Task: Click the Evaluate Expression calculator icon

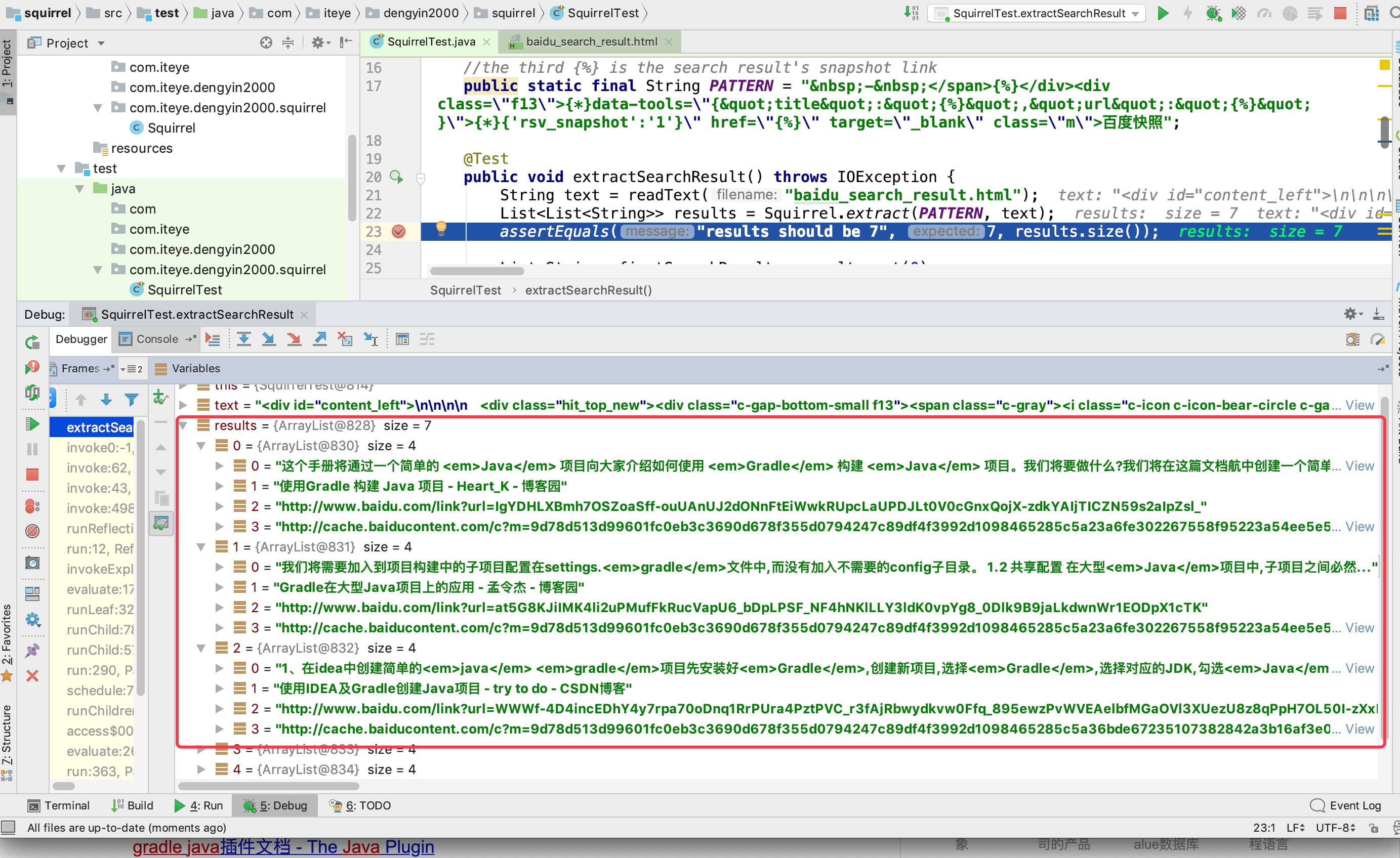Action: tap(402, 339)
